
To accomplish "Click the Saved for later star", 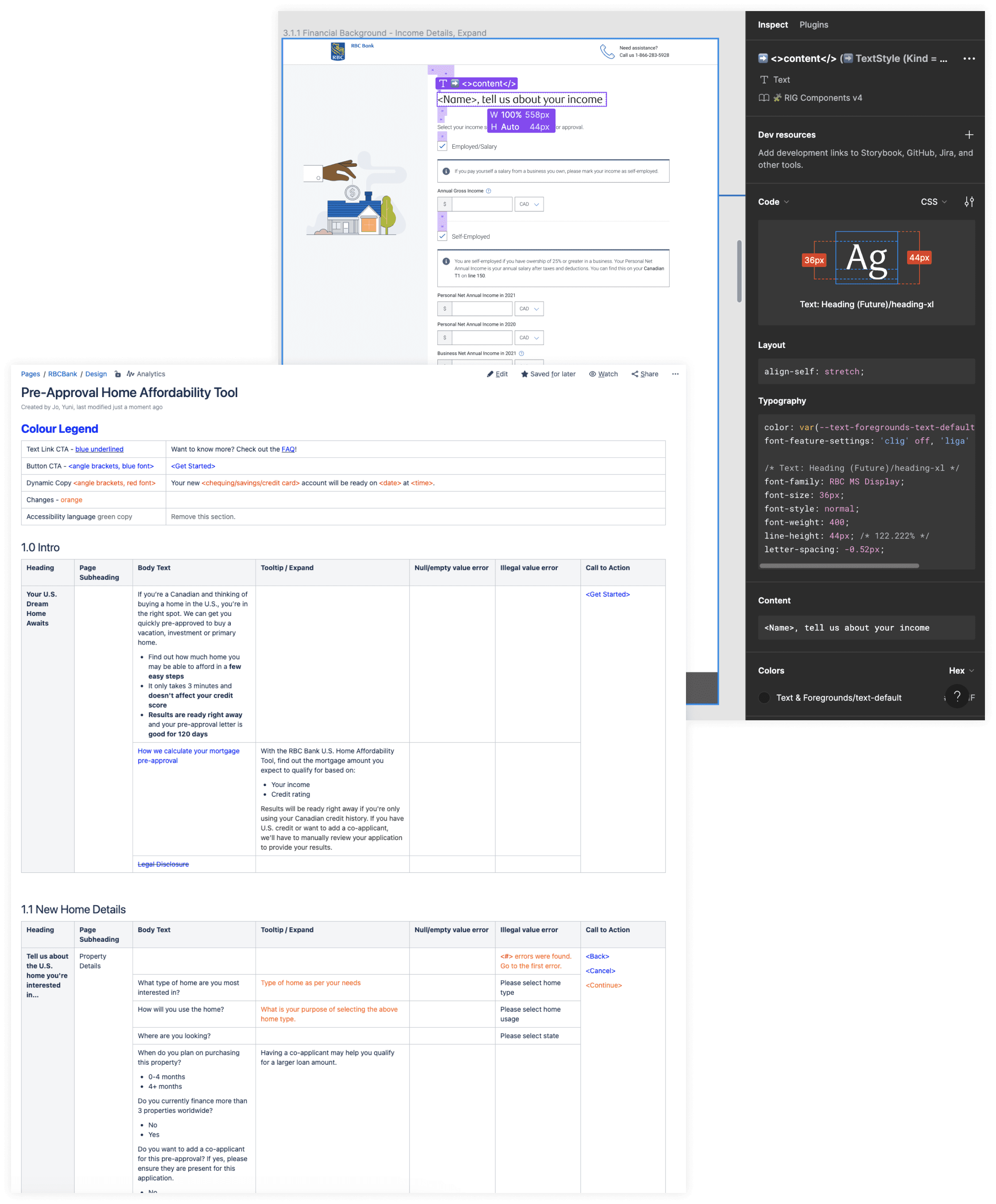I will click(524, 375).
